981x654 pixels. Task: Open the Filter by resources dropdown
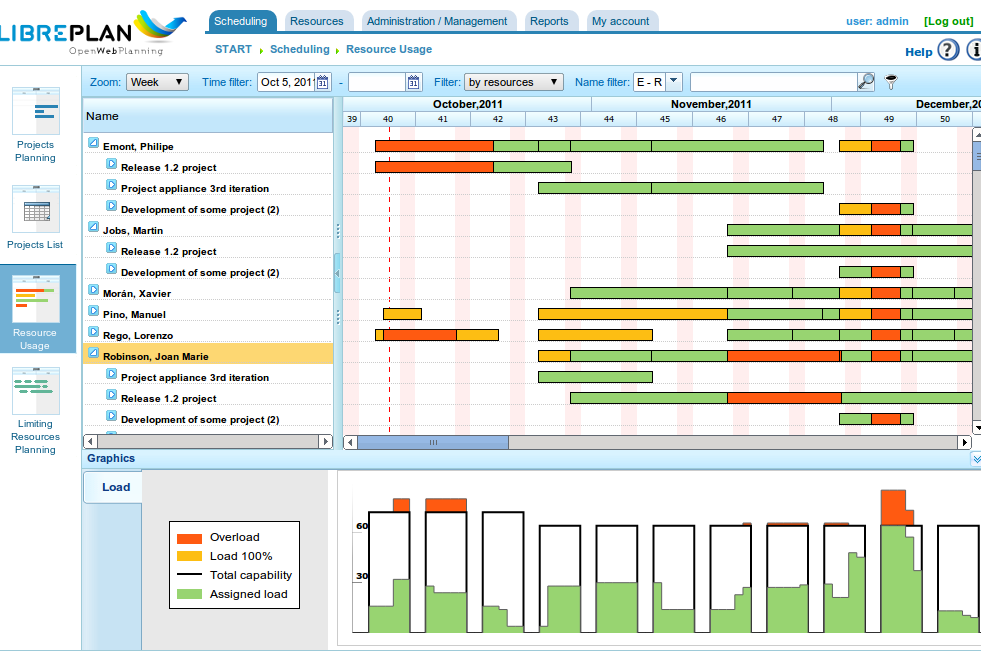[514, 82]
